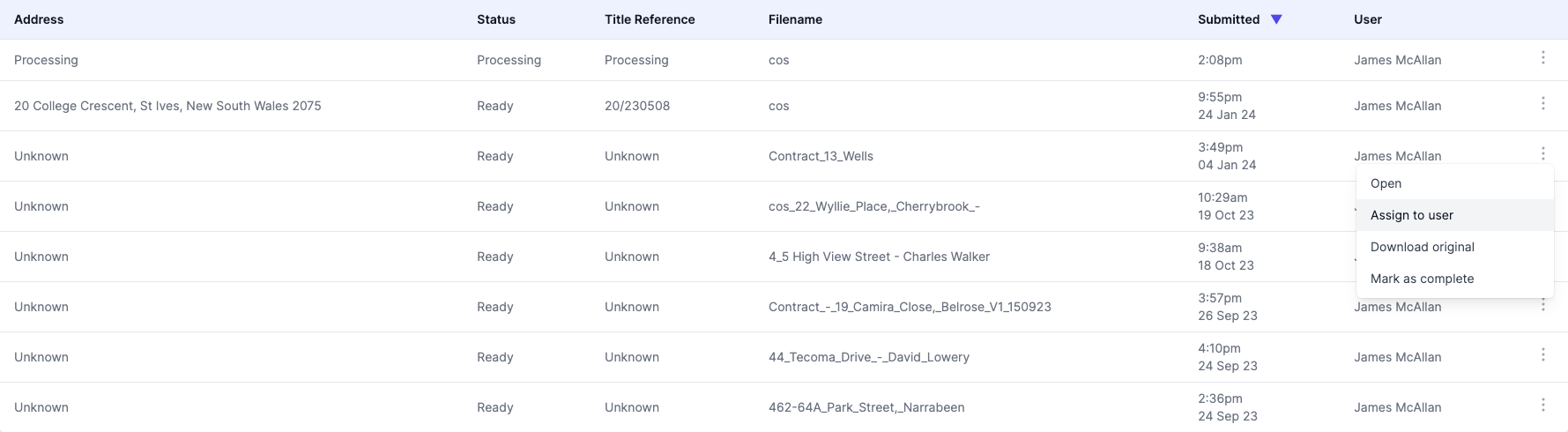Click title reference 20/230508
This screenshot has height=432, width=1568.
click(636, 106)
